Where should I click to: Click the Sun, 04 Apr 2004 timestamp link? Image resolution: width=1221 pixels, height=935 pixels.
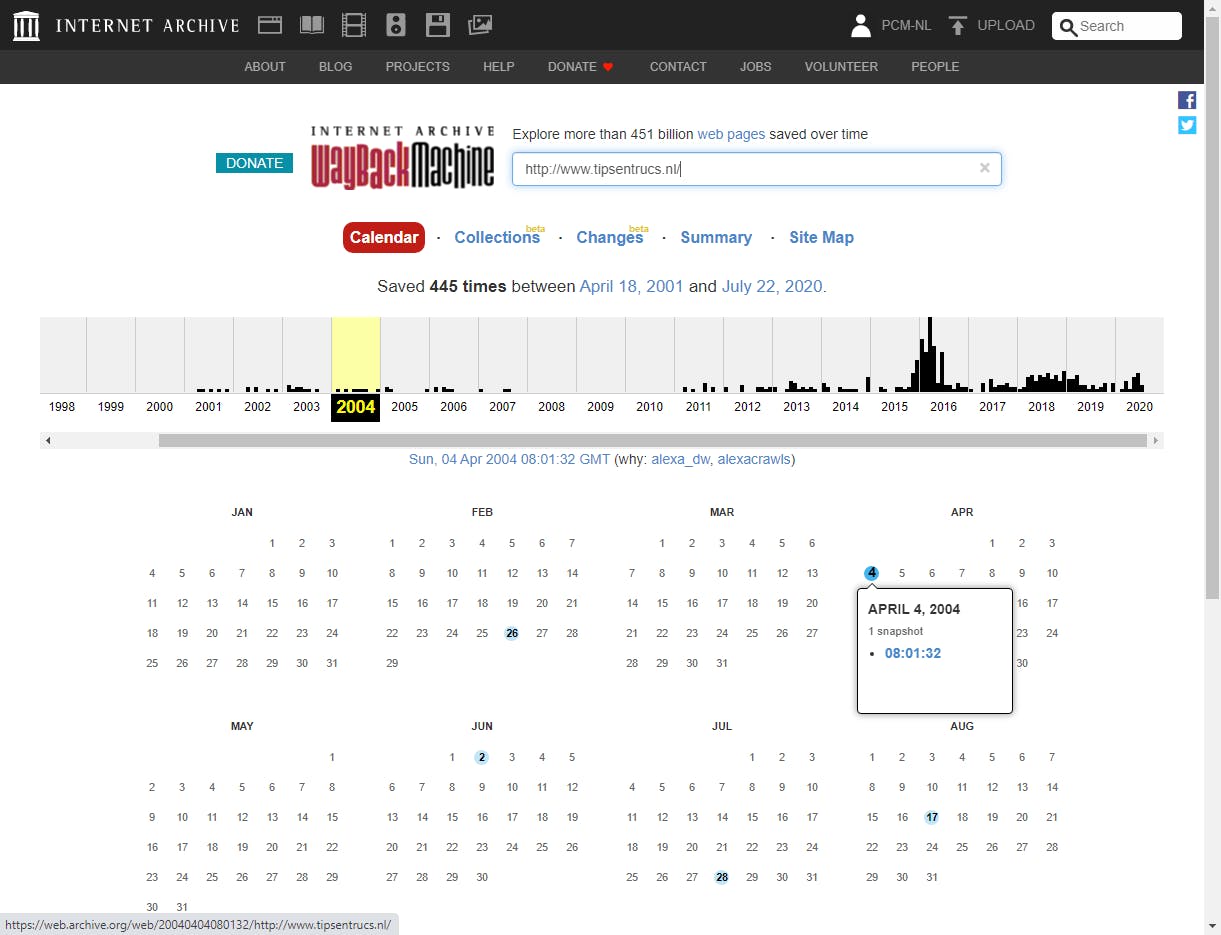[509, 459]
